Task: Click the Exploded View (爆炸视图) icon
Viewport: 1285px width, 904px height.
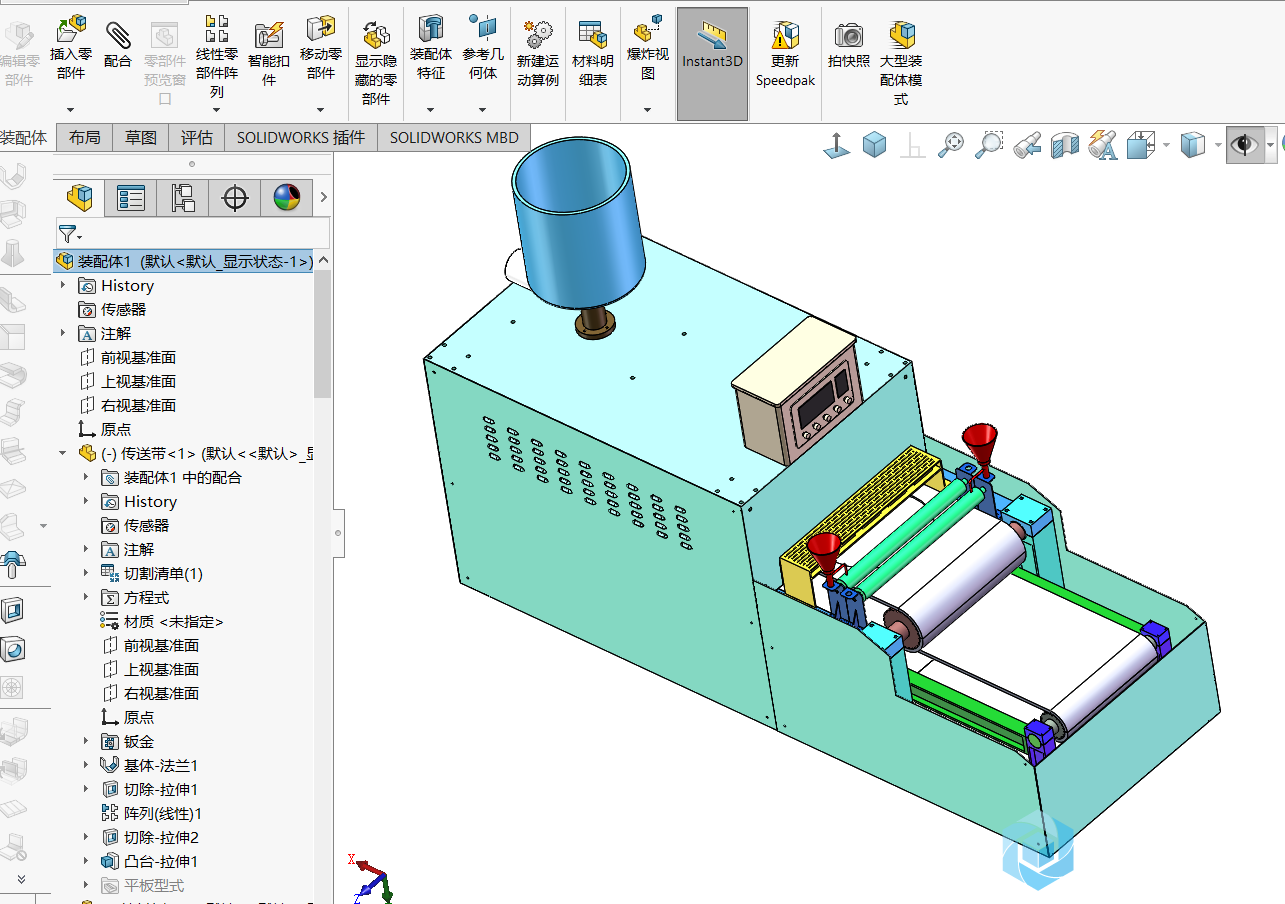Action: click(x=648, y=28)
